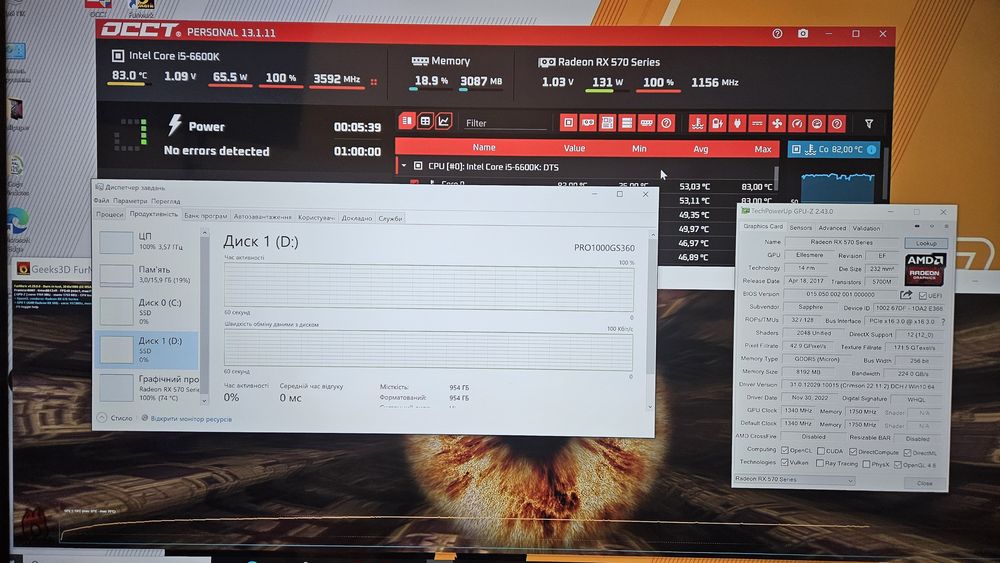The height and width of the screenshot is (563, 1000).
Task: Select Графічний процесор entry in Task Manager sidebar
Action: click(149, 388)
